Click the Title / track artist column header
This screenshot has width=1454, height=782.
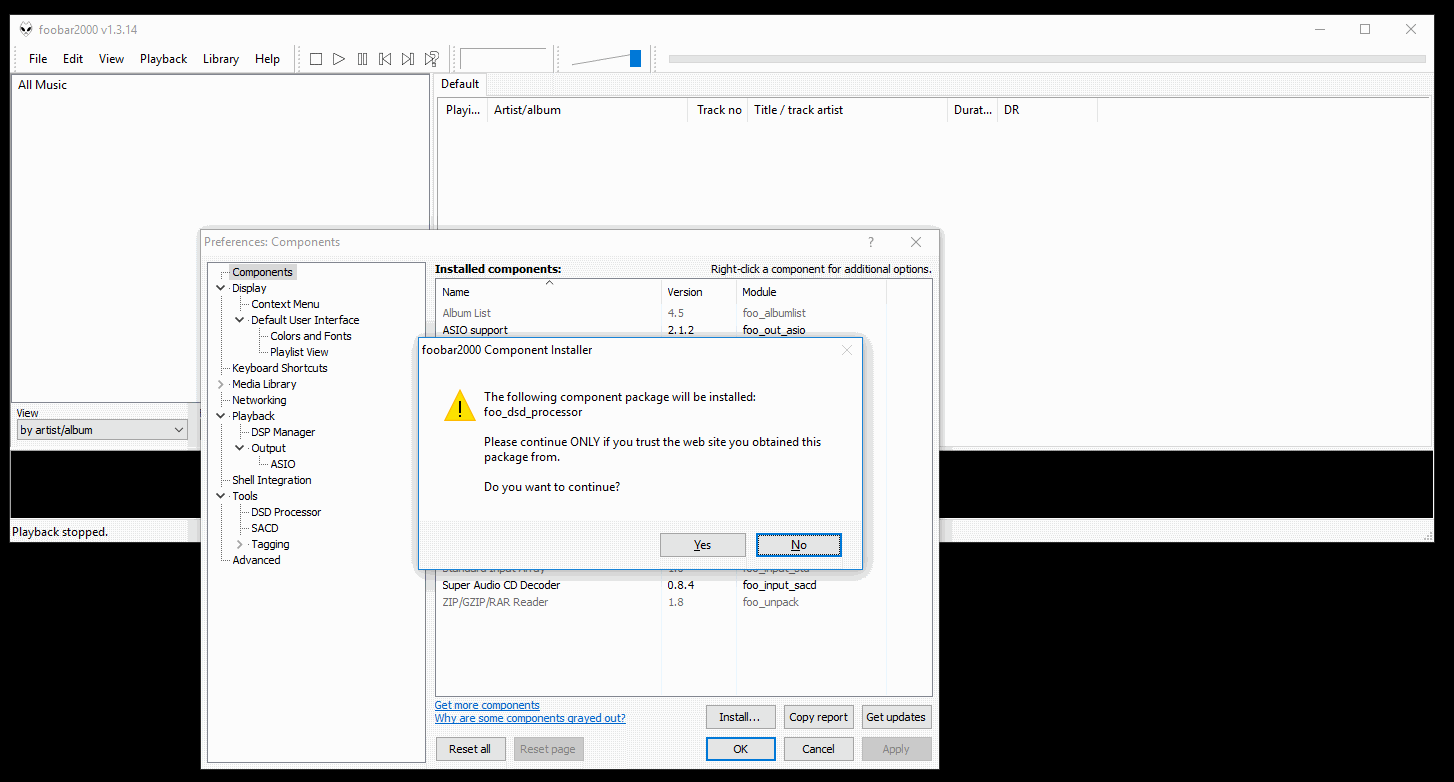(847, 110)
